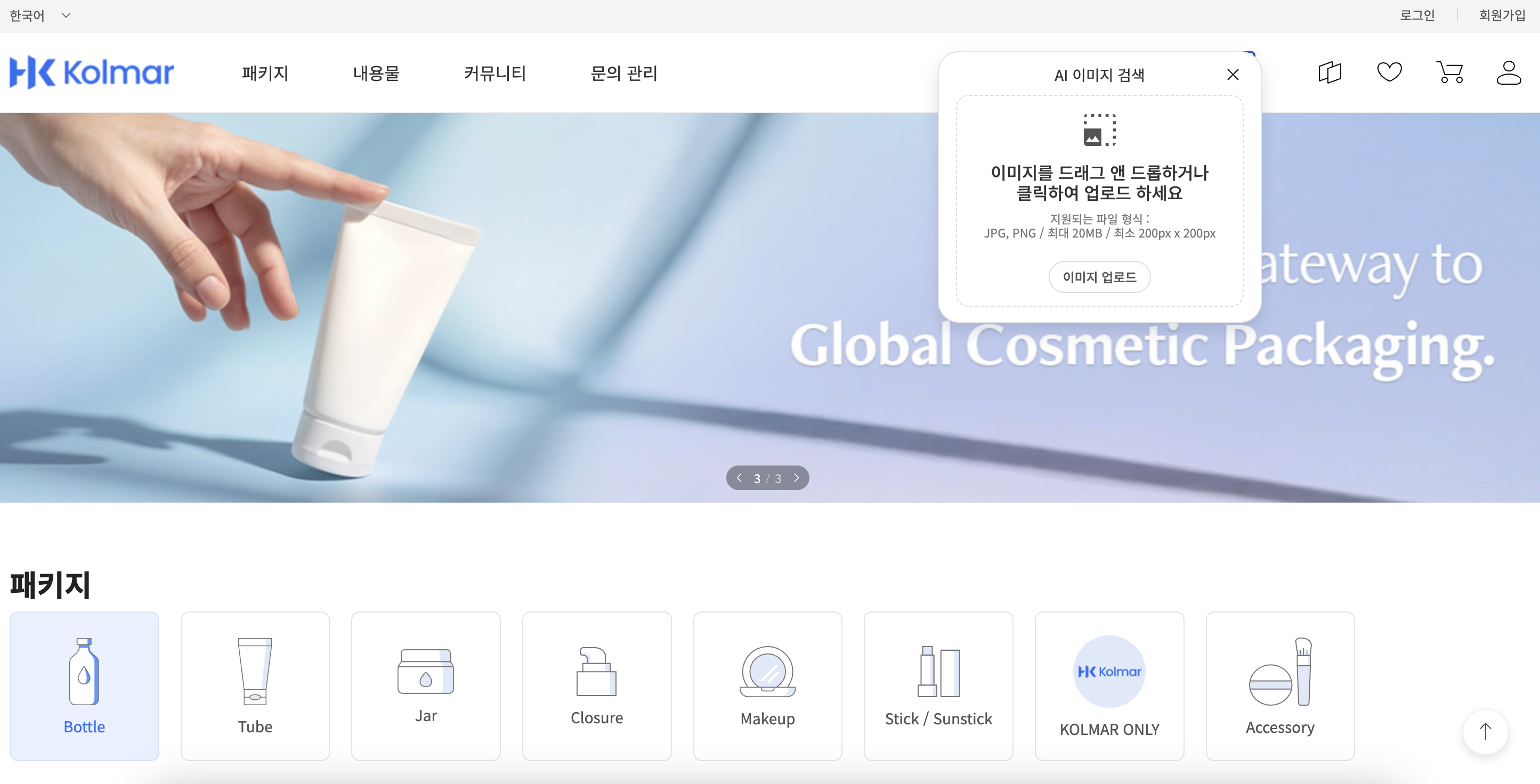1540x784 pixels.
Task: Click the 로그인 link
Action: click(1417, 15)
